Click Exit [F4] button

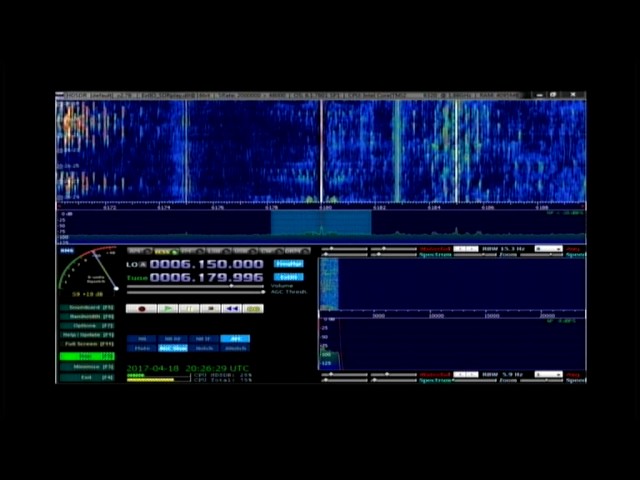tap(87, 378)
